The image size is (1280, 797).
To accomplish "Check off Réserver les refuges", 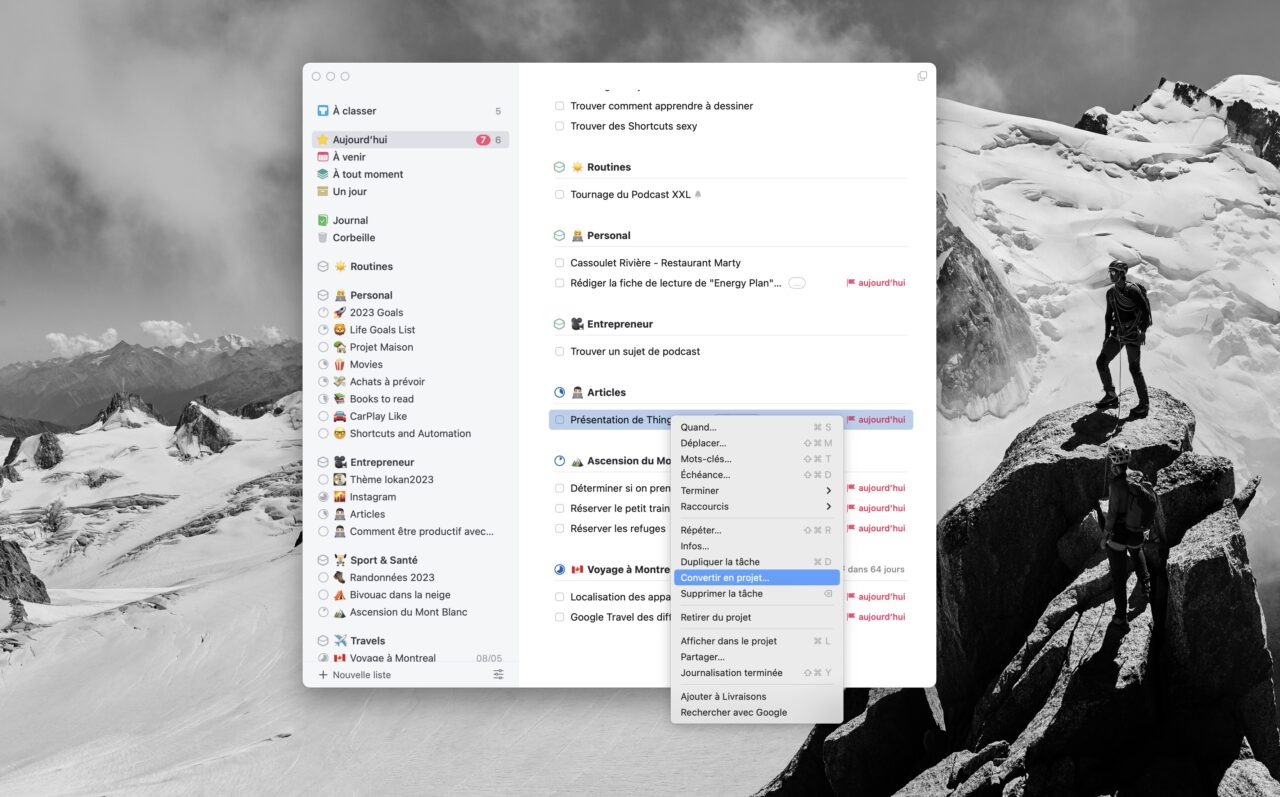I will 560,529.
